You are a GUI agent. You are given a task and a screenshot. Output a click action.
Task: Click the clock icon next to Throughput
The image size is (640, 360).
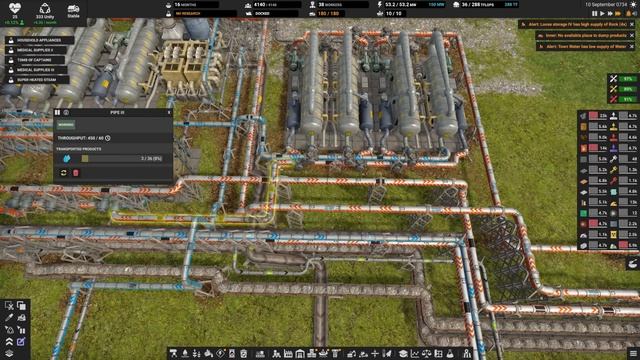click(x=108, y=138)
